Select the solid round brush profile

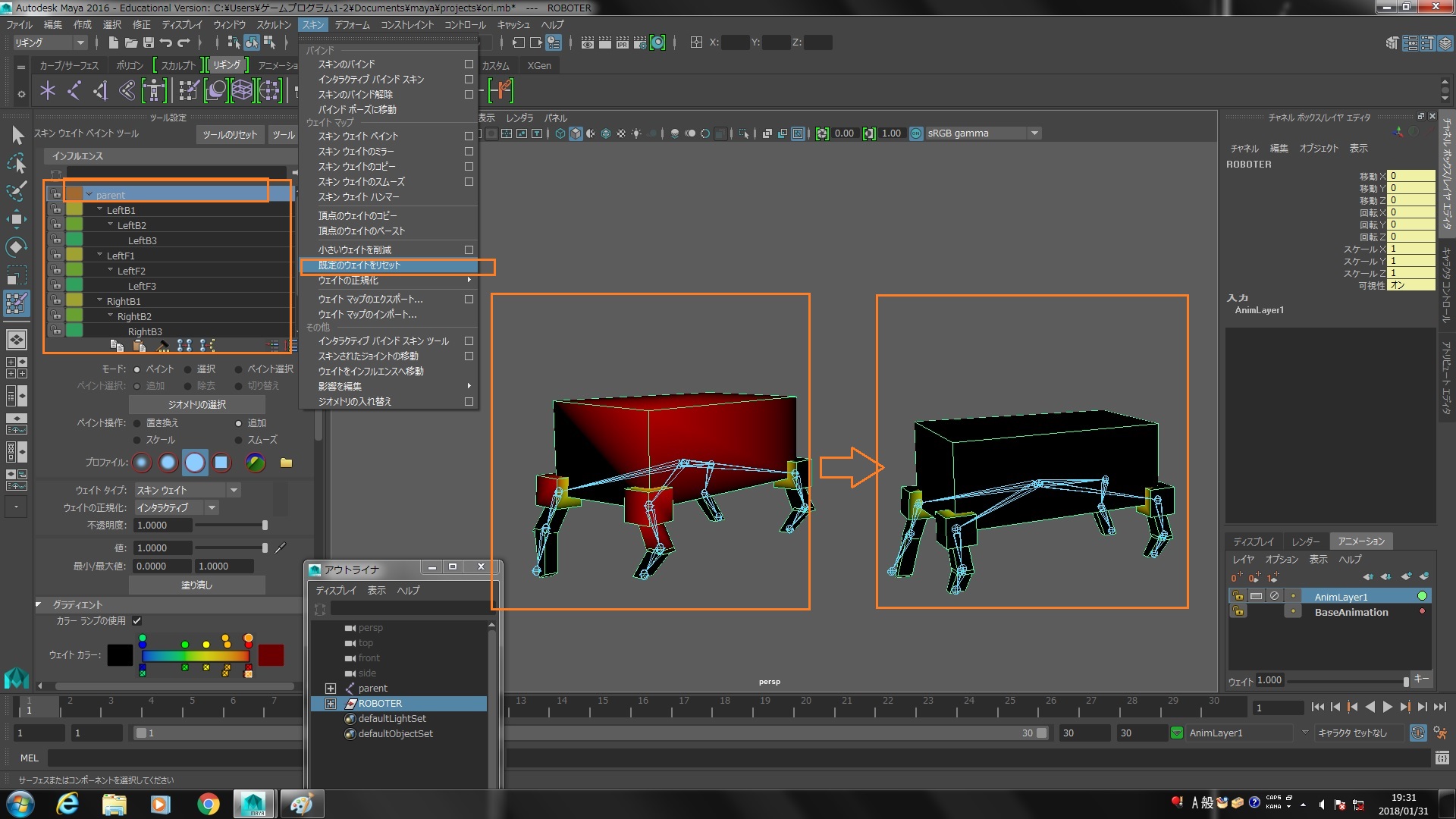coord(195,463)
